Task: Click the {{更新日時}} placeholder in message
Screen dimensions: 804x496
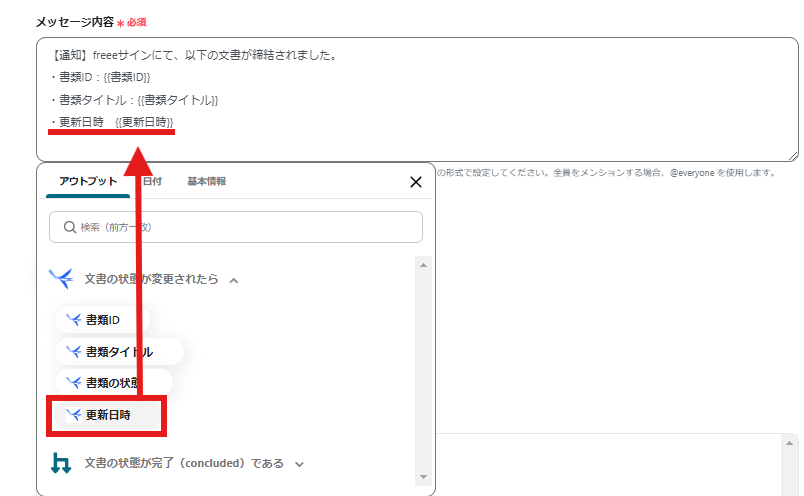Action: click(x=144, y=122)
